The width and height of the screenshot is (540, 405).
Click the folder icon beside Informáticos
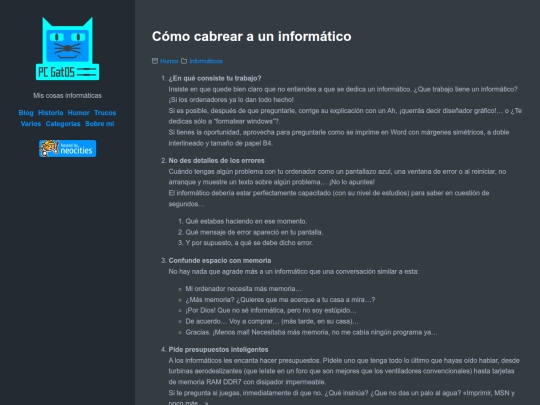coord(184,61)
